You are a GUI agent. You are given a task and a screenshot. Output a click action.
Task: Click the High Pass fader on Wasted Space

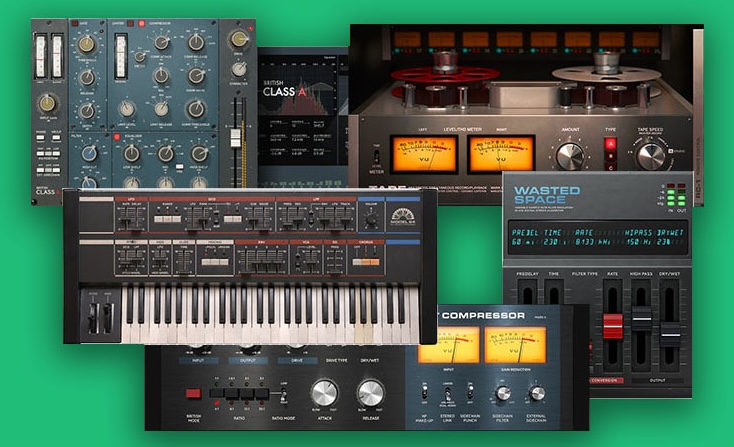(641, 319)
